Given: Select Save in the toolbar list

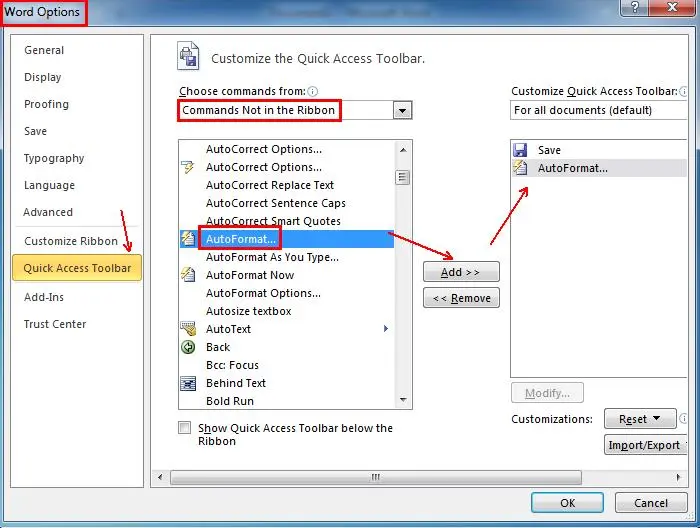Looking at the screenshot, I should tap(599, 150).
